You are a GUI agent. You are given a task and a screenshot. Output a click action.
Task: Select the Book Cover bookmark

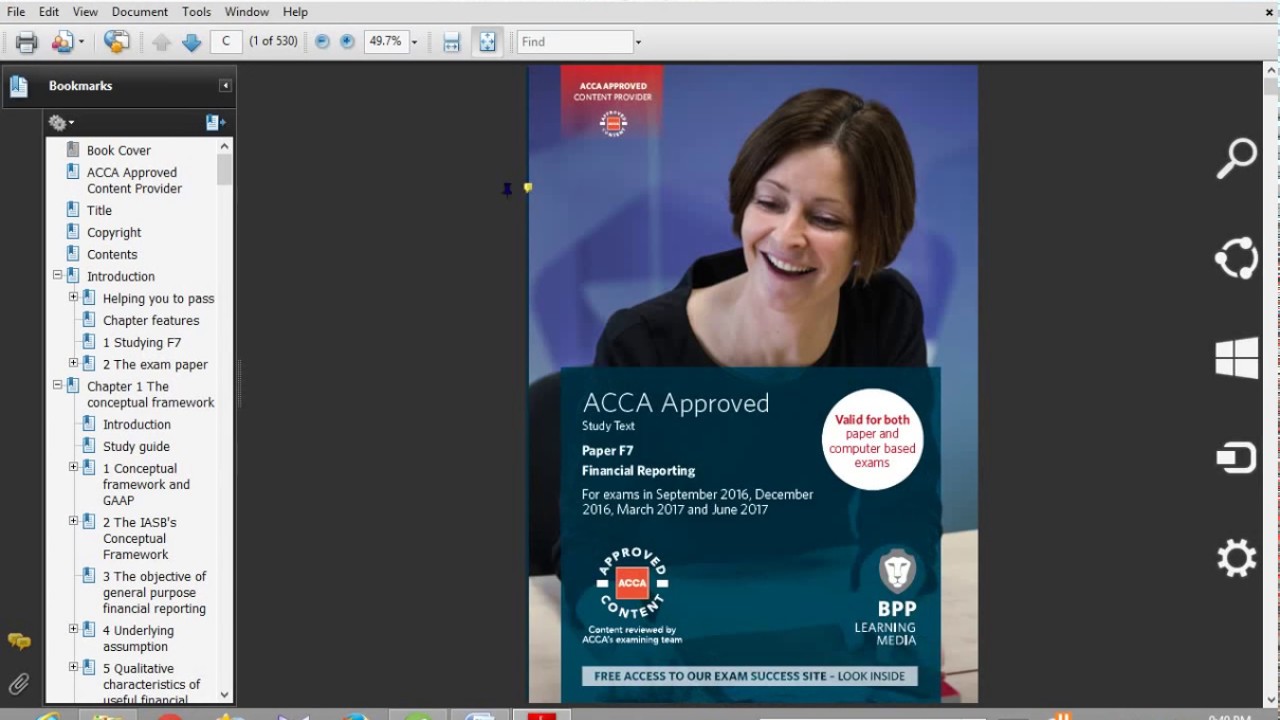tap(118, 150)
